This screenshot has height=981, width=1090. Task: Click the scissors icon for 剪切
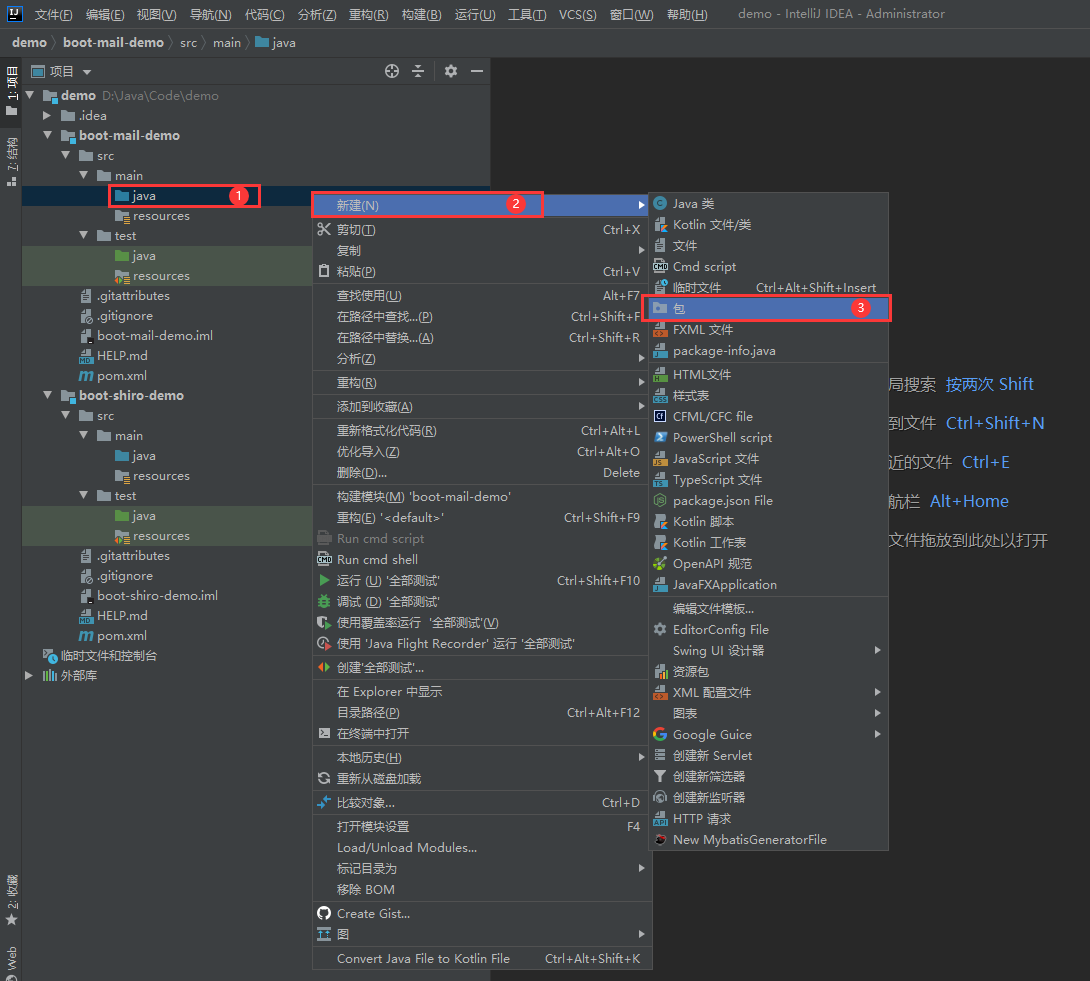324,229
